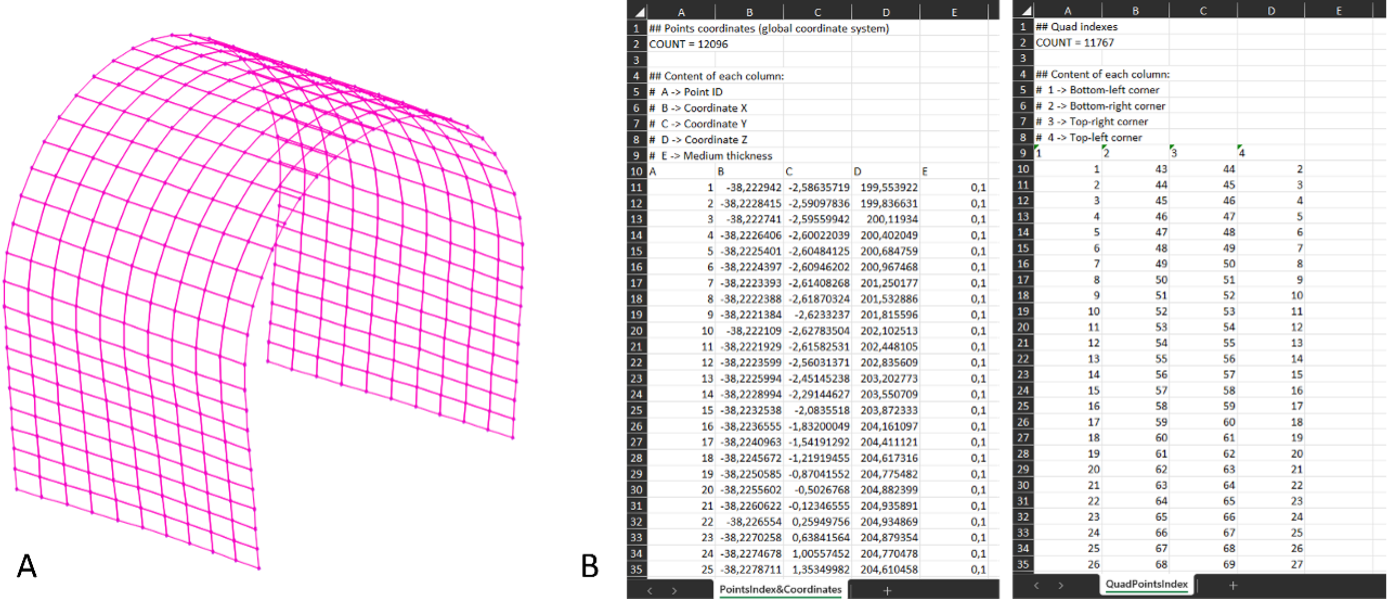Click the '## Content of each column:' cell in quad sheet

pyautogui.click(x=1102, y=75)
